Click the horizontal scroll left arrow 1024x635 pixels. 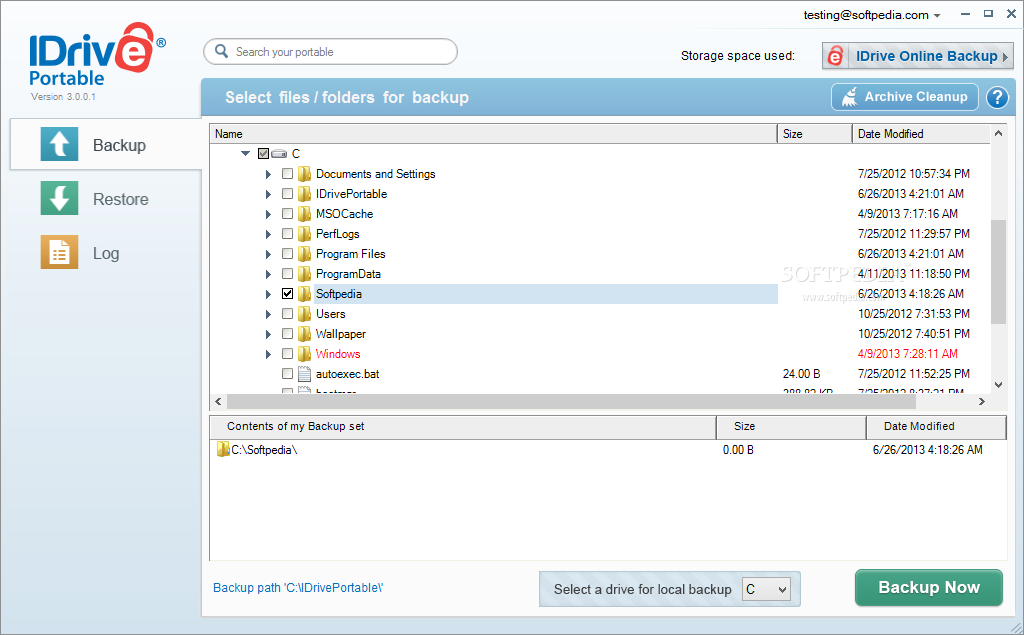pyautogui.click(x=218, y=401)
